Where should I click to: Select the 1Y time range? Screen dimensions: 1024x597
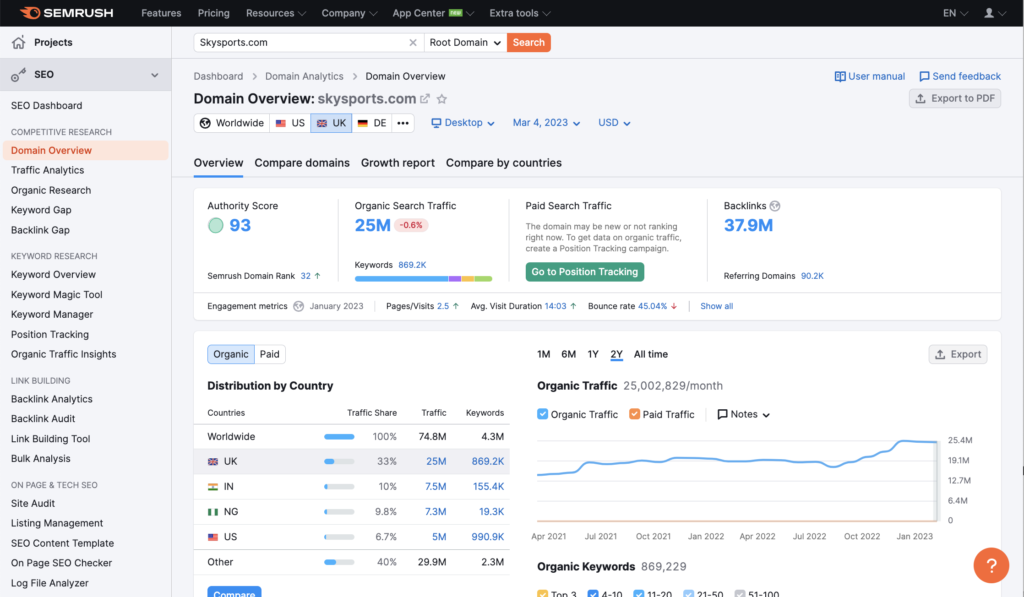[x=593, y=354]
